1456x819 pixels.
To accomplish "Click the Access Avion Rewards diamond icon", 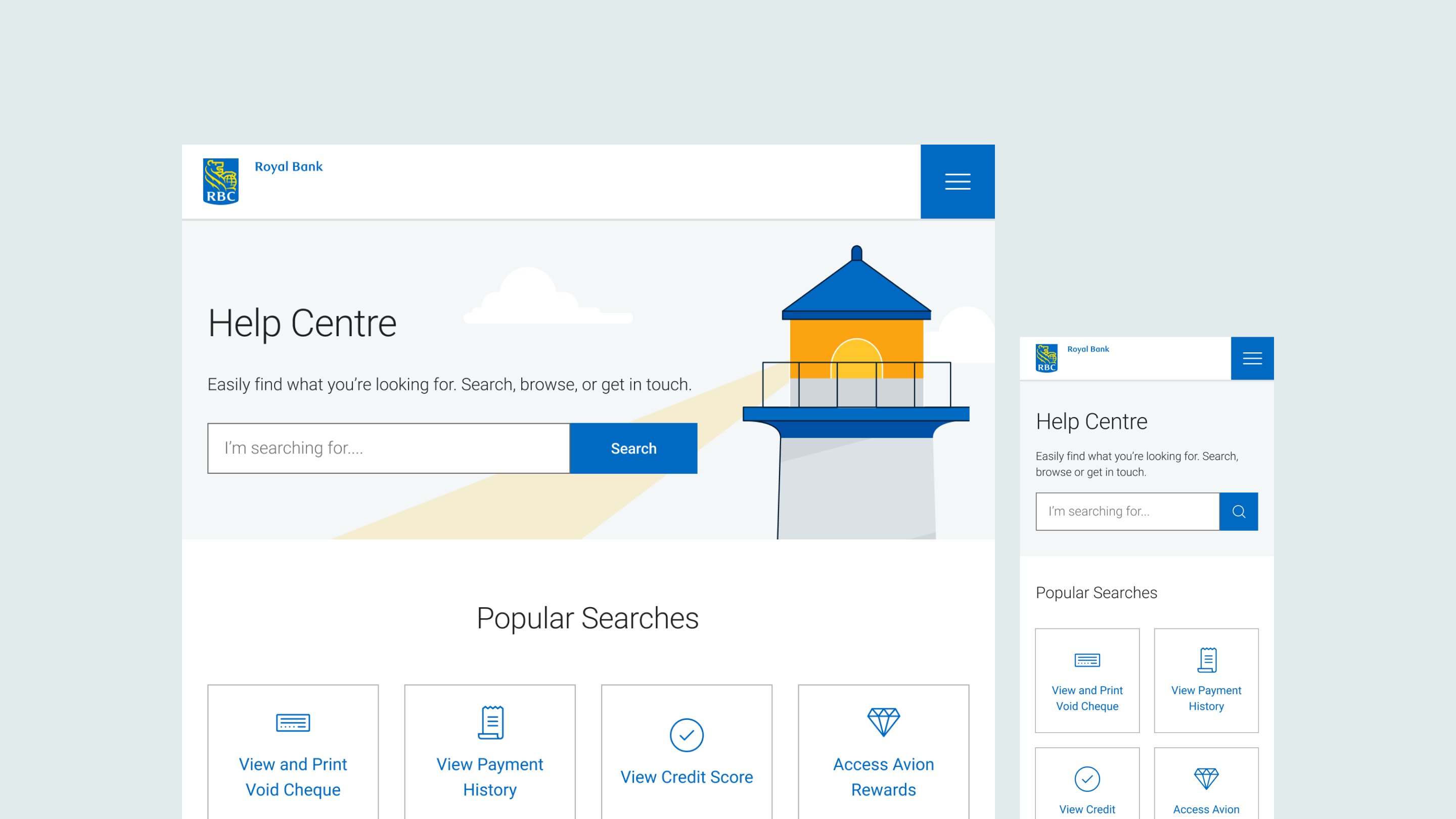I will click(x=884, y=720).
